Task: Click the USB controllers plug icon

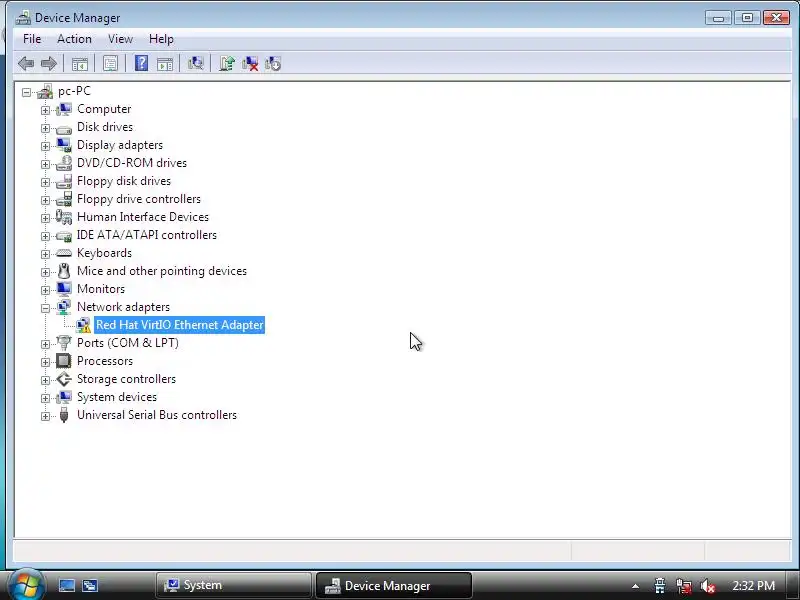Action: coord(64,415)
